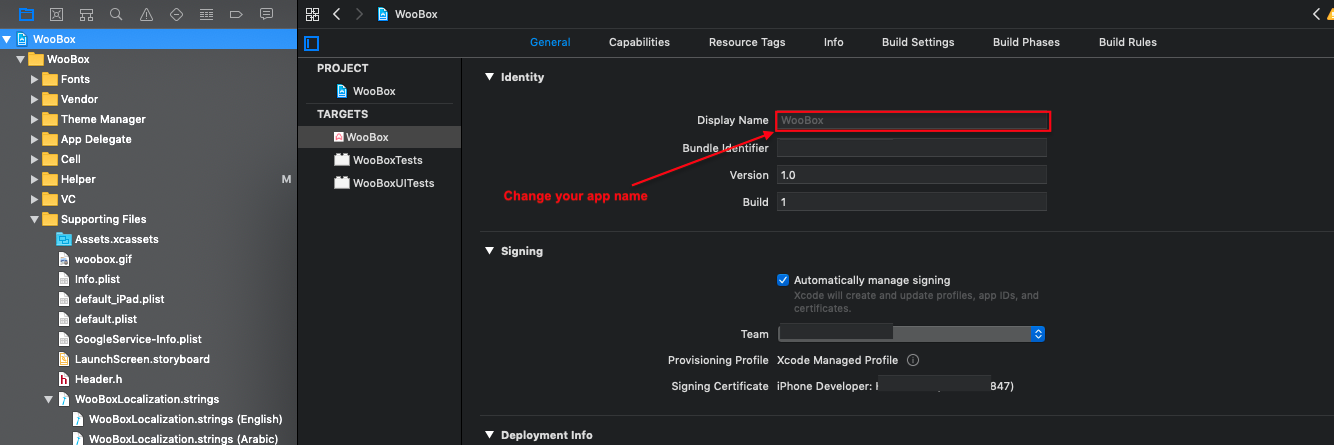This screenshot has width=1334, height=445.
Task: Expand the Fonts folder
Action: 35,79
